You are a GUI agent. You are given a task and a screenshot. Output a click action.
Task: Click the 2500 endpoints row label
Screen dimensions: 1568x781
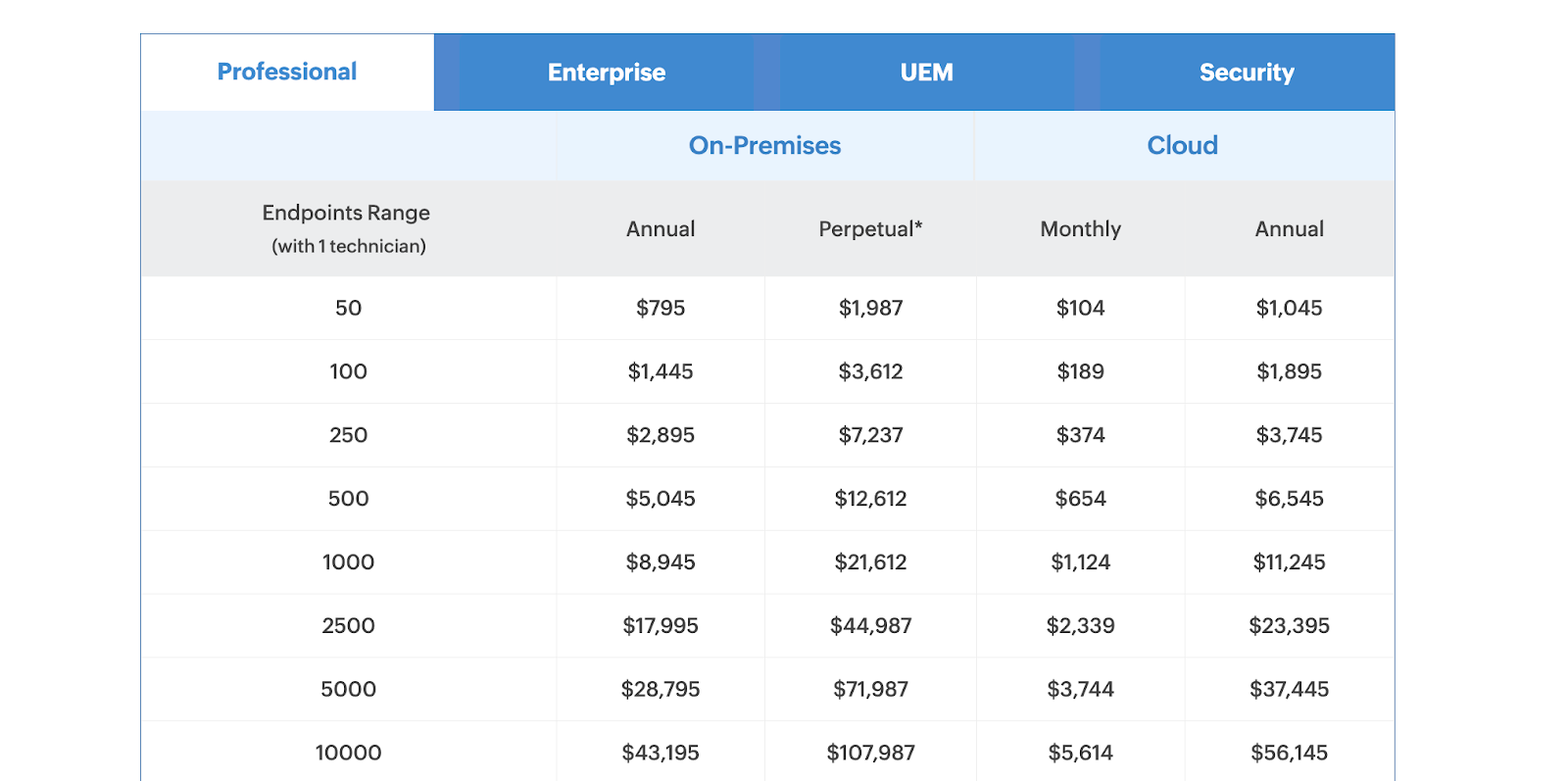(x=348, y=625)
